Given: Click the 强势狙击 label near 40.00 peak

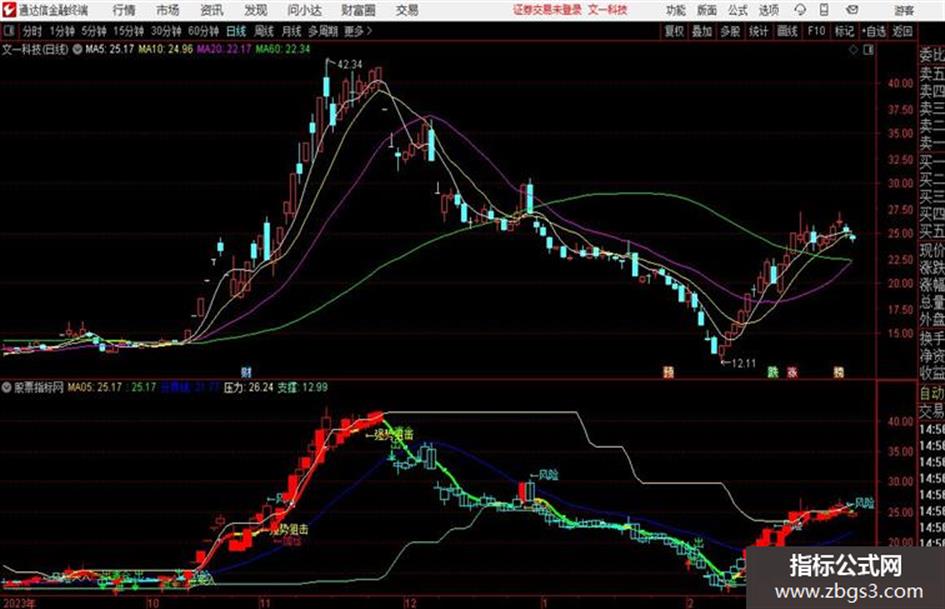Looking at the screenshot, I should pos(394,434).
